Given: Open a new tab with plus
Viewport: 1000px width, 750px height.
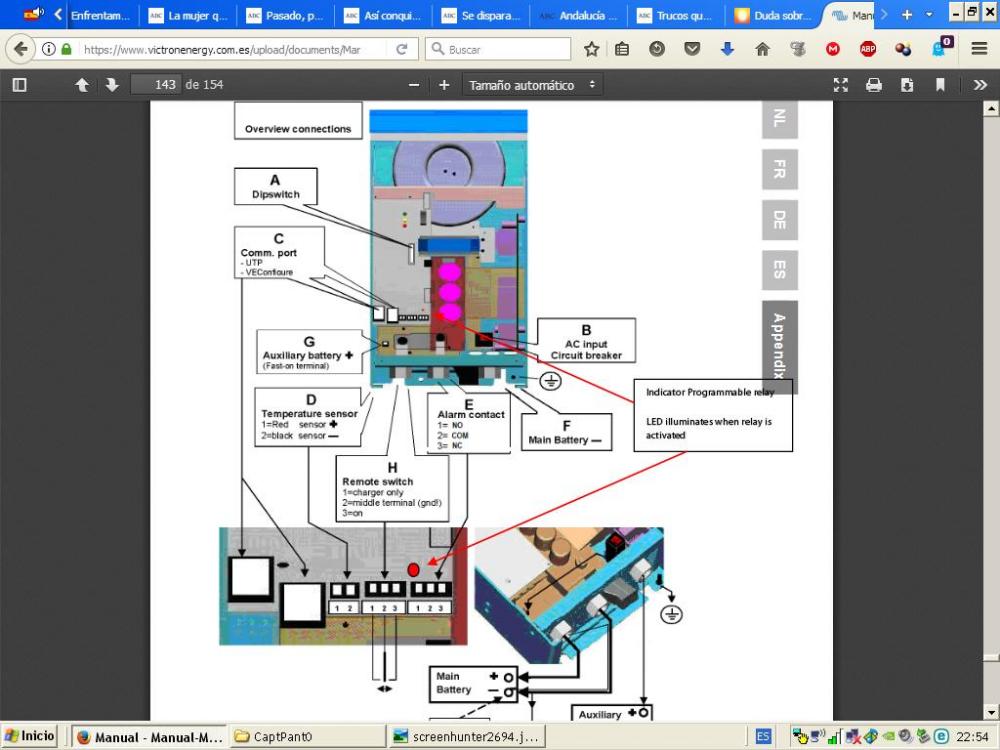Looking at the screenshot, I should tap(907, 15).
